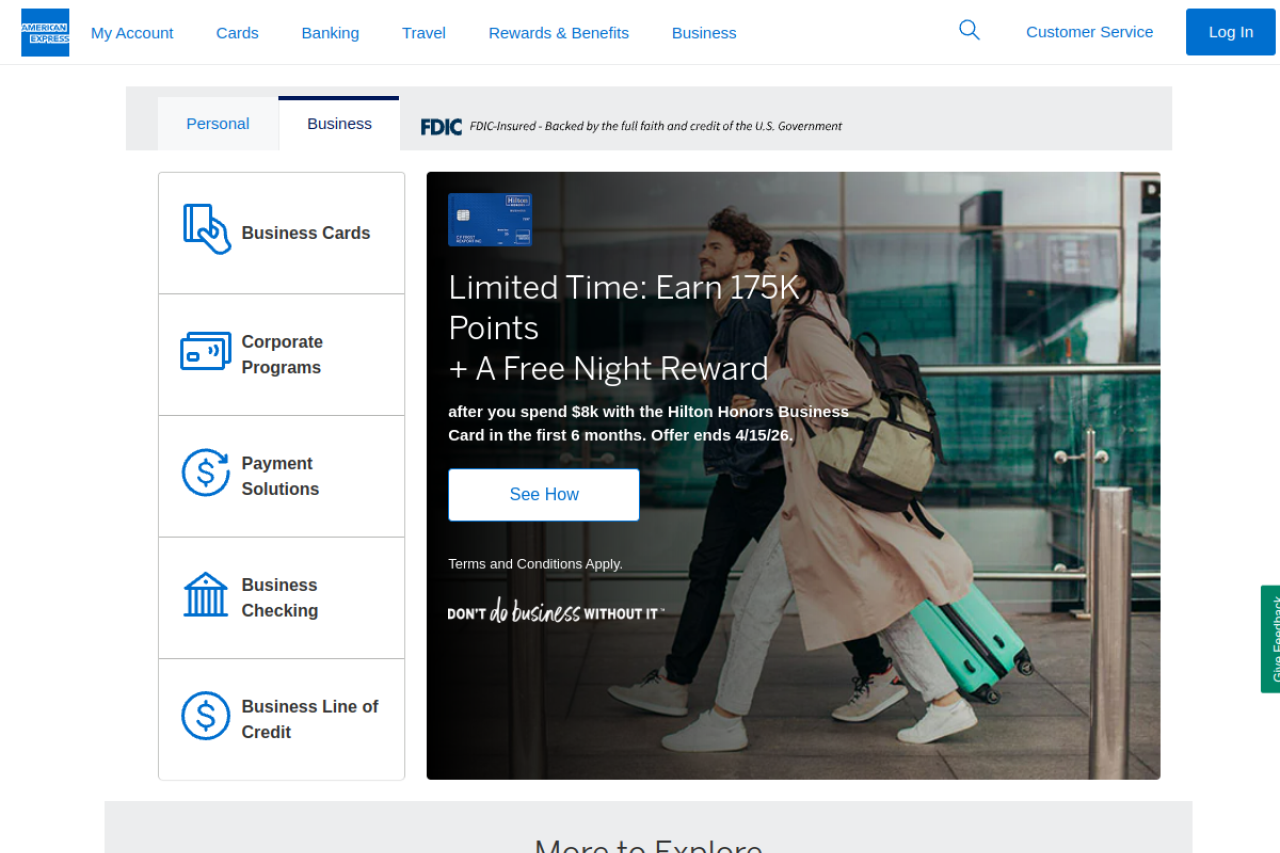
Task: Open the Give Feedback side tab
Action: [x=1271, y=639]
